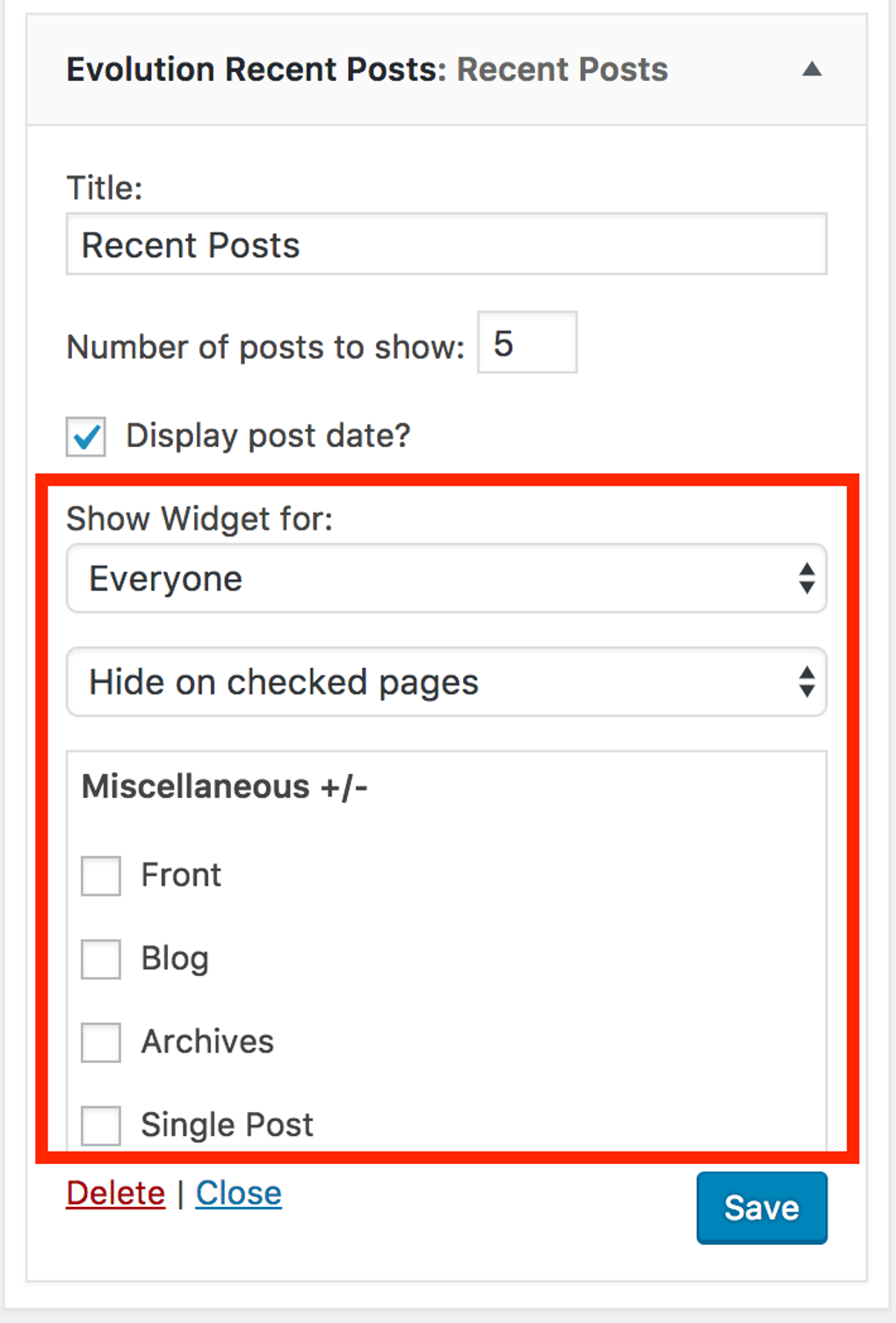896x1323 pixels.
Task: Save the Recent Posts widget settings
Action: 761,1208
